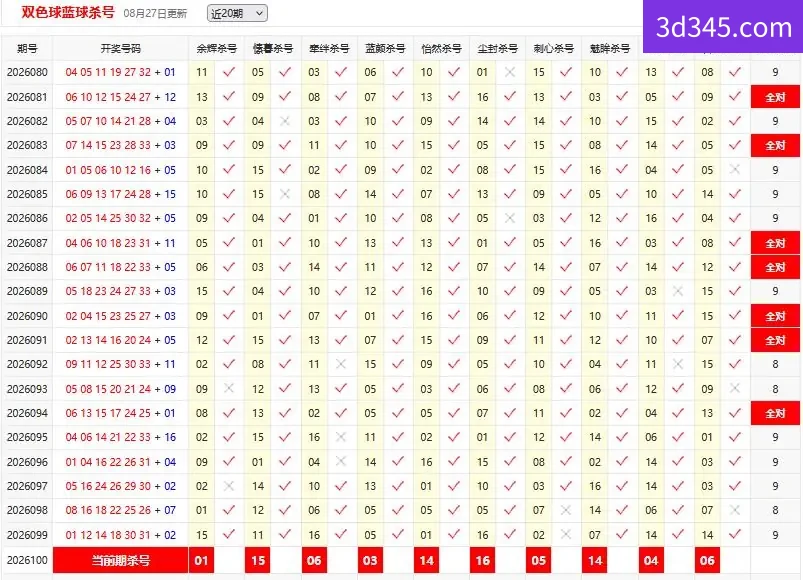Screen dimensions: 803x580
Task: Click the red 当前期杀号 label bar
Action: coord(120,560)
